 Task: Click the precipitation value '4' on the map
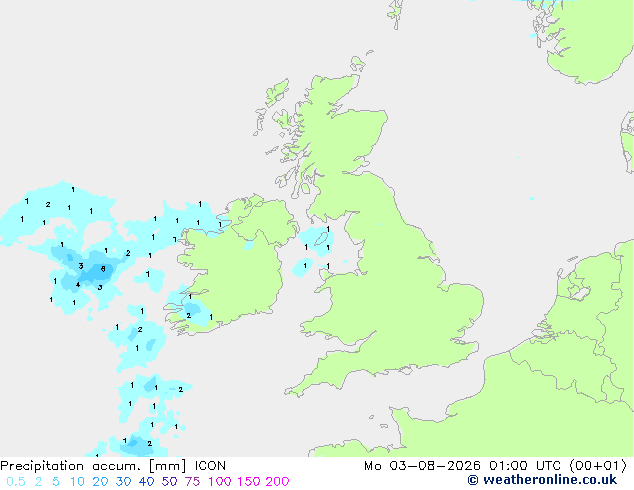click(78, 285)
